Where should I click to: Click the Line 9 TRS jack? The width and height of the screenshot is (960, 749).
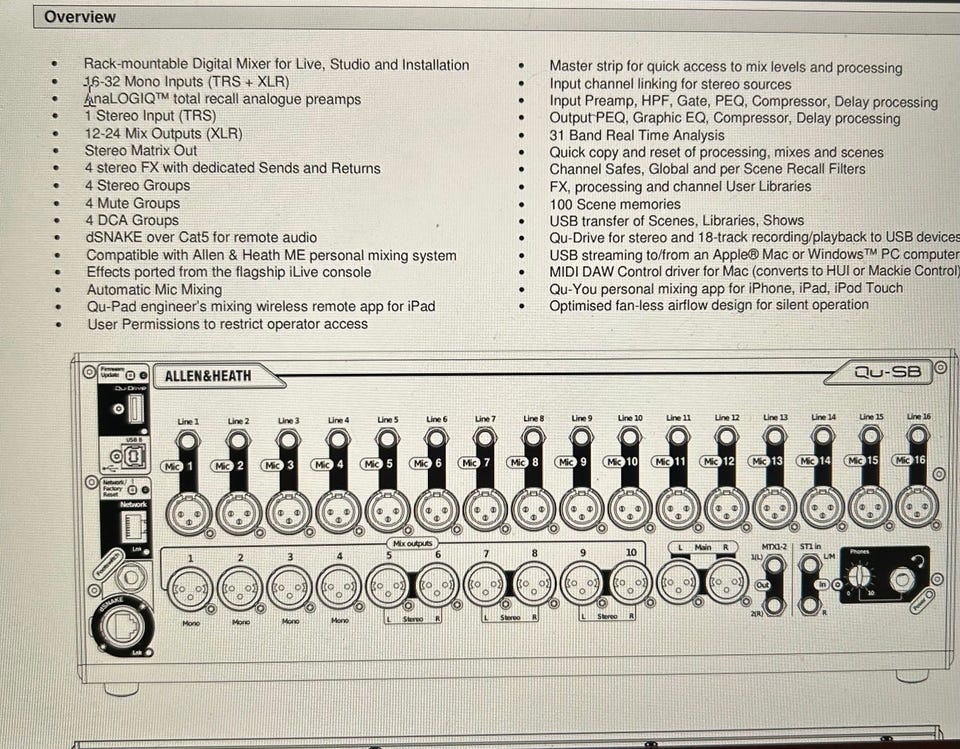[582, 437]
